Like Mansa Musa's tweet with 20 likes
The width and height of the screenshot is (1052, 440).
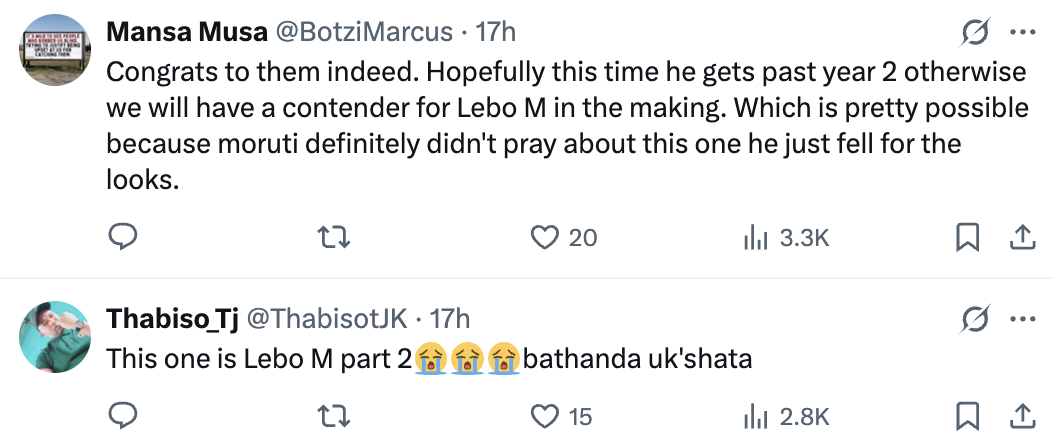click(x=543, y=237)
